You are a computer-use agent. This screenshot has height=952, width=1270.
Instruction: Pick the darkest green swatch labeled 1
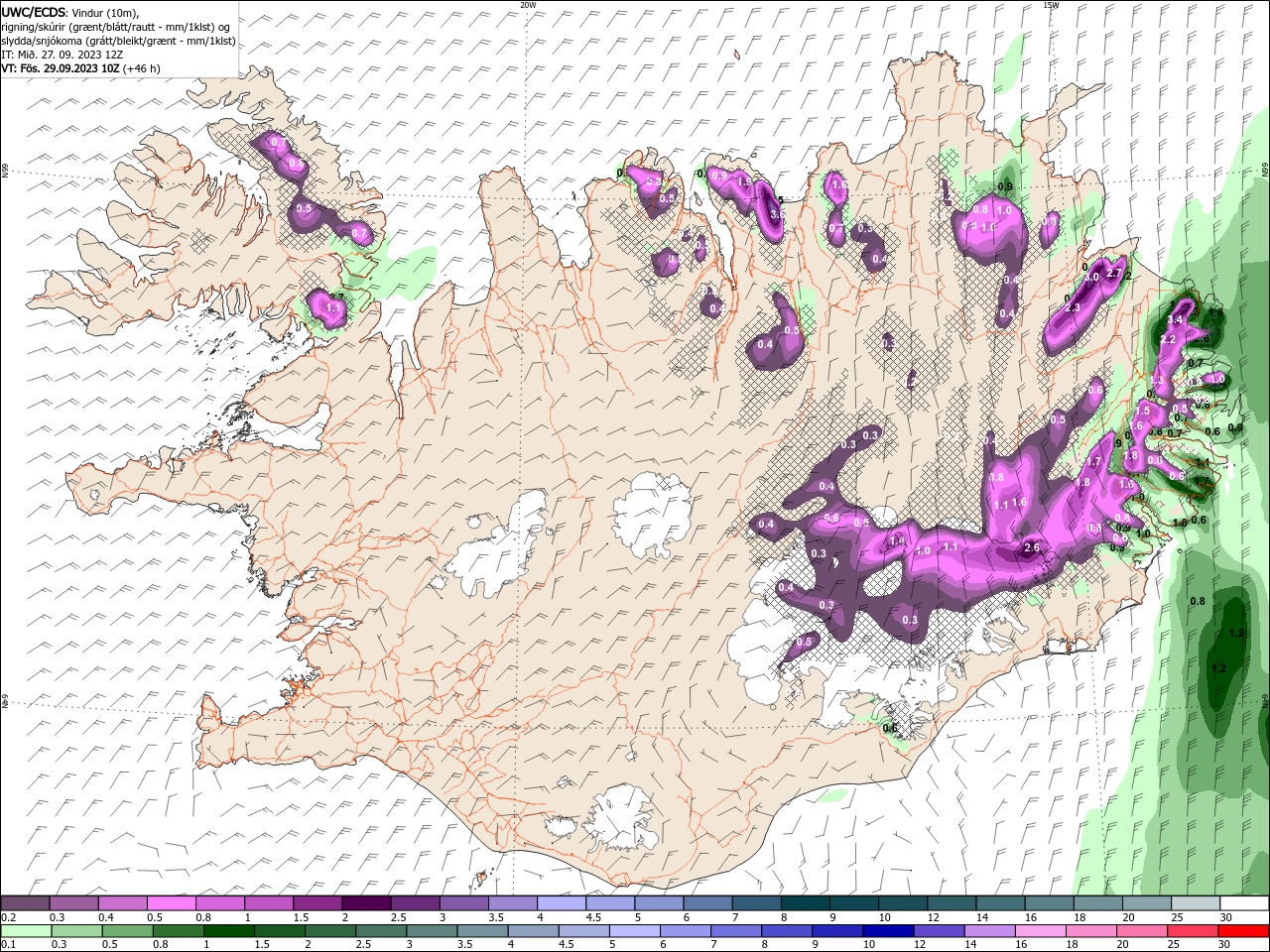pos(229,931)
